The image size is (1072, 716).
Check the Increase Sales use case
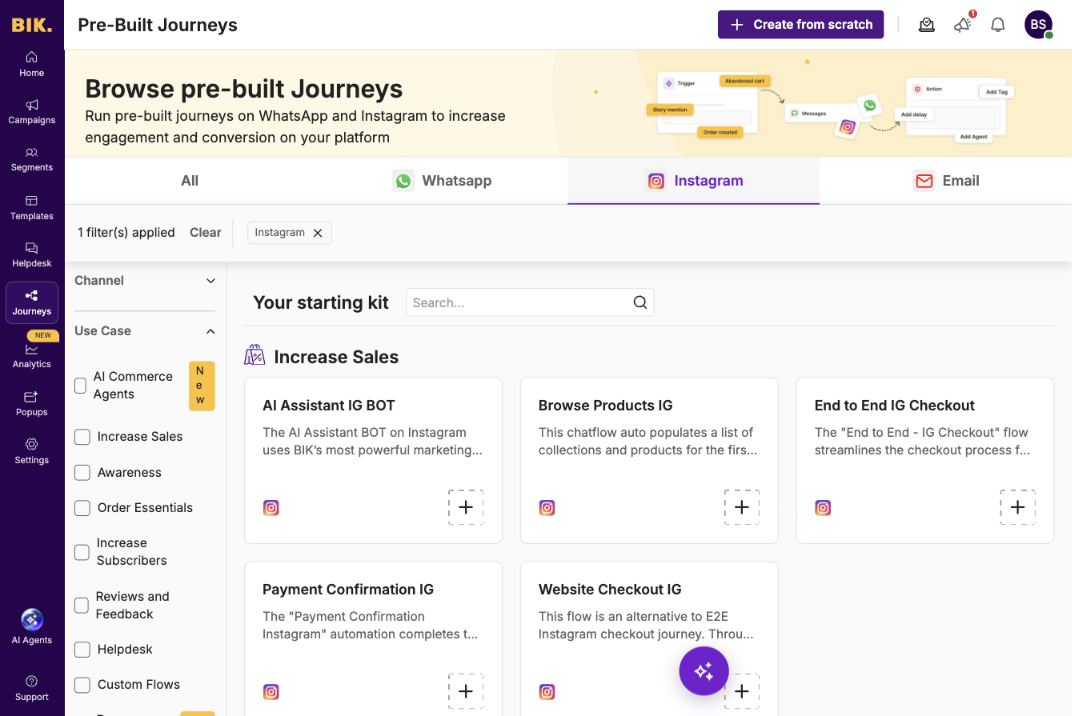[x=82, y=437]
